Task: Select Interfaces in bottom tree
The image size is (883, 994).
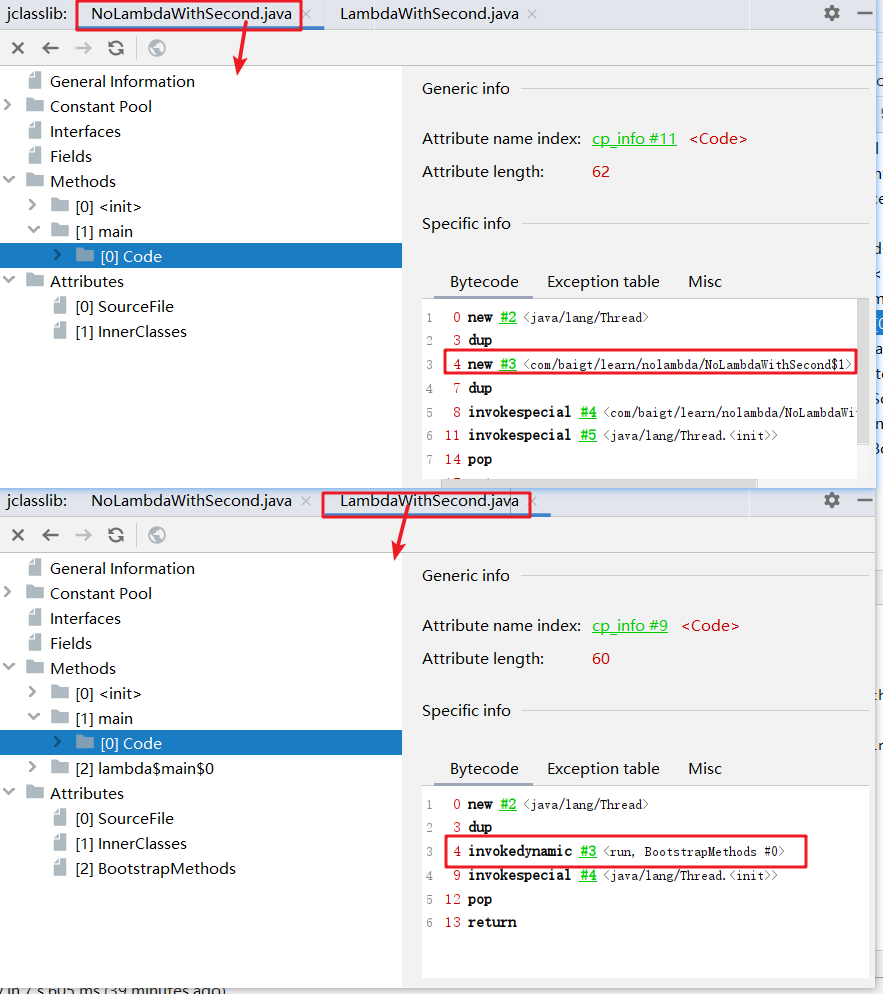Action: tap(85, 619)
